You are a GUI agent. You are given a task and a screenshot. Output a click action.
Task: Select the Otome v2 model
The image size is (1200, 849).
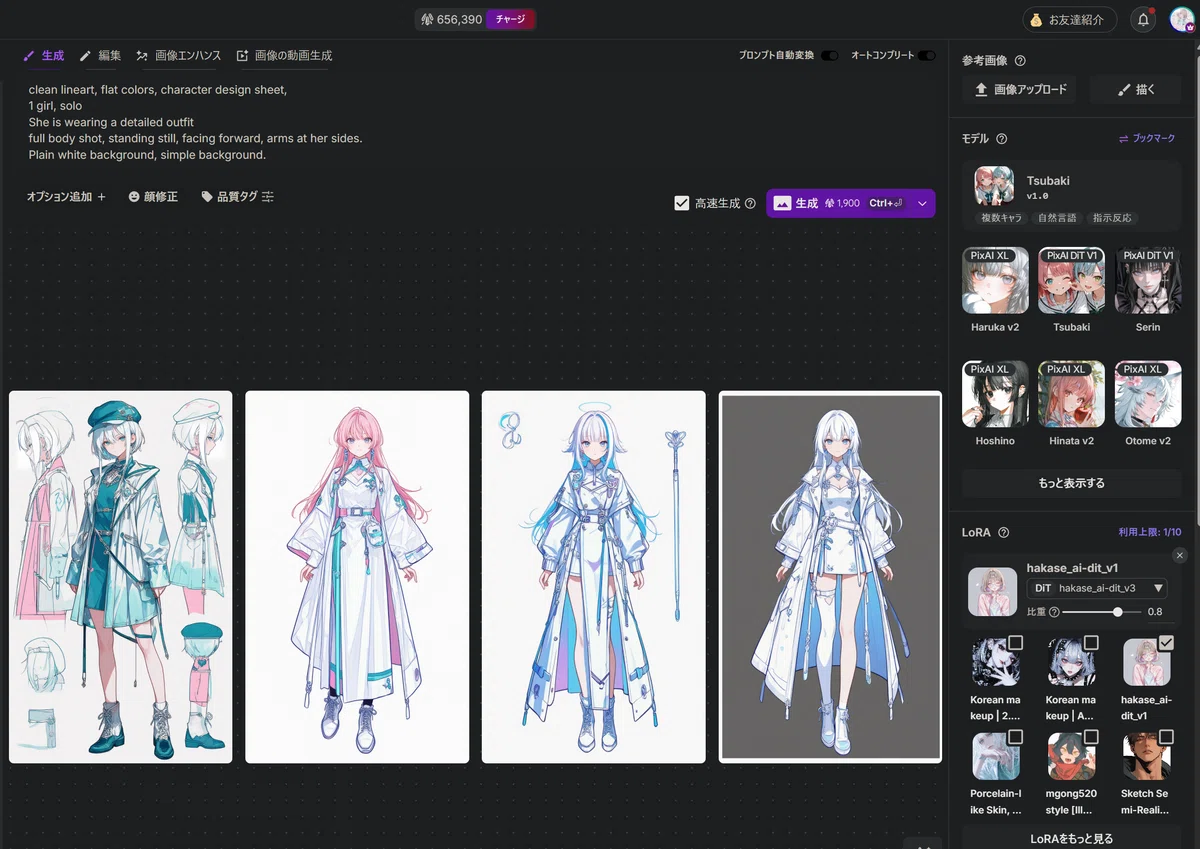[1148, 394]
